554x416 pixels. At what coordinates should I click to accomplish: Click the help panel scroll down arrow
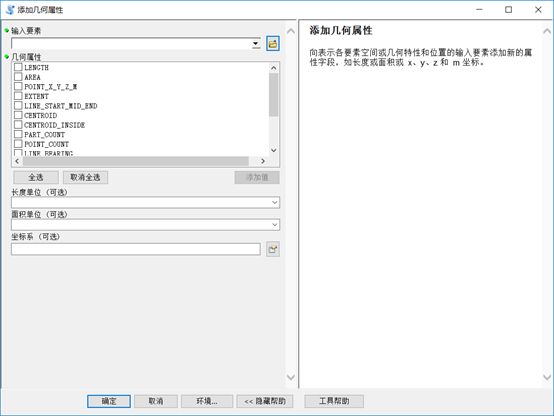click(x=547, y=377)
